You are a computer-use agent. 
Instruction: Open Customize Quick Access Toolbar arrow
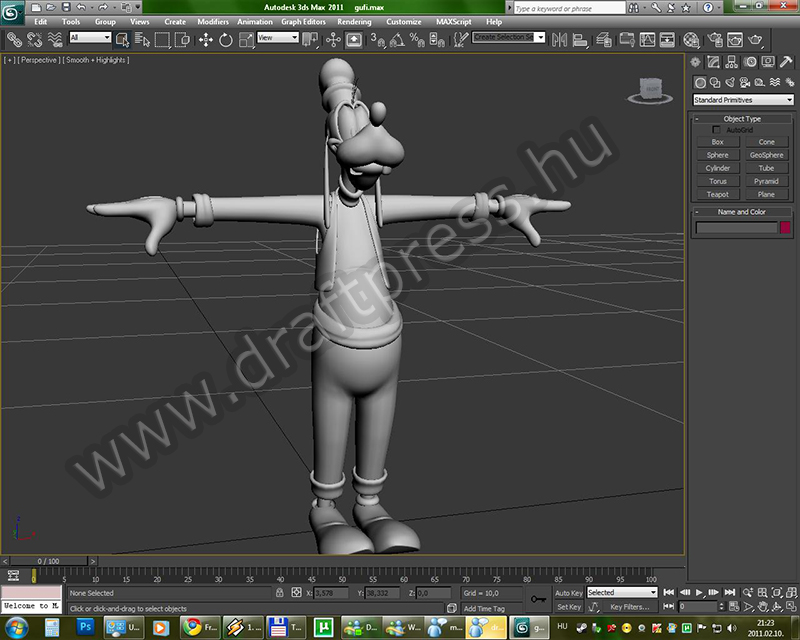(138, 7)
